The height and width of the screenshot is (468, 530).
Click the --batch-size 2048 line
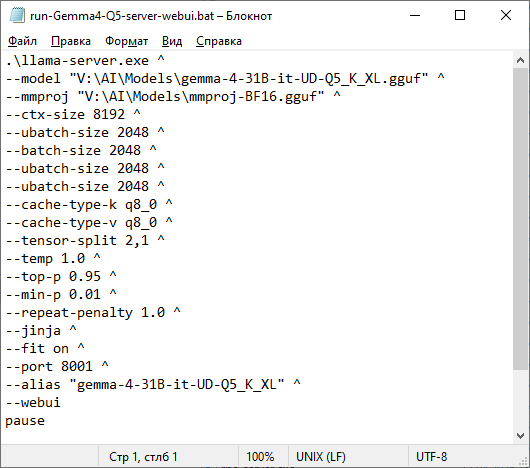[81, 151]
